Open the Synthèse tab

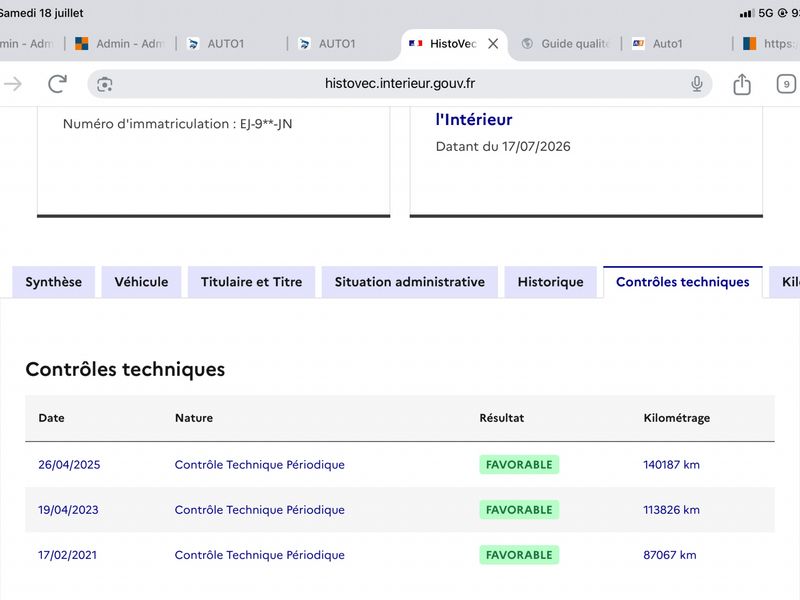[x=54, y=282]
